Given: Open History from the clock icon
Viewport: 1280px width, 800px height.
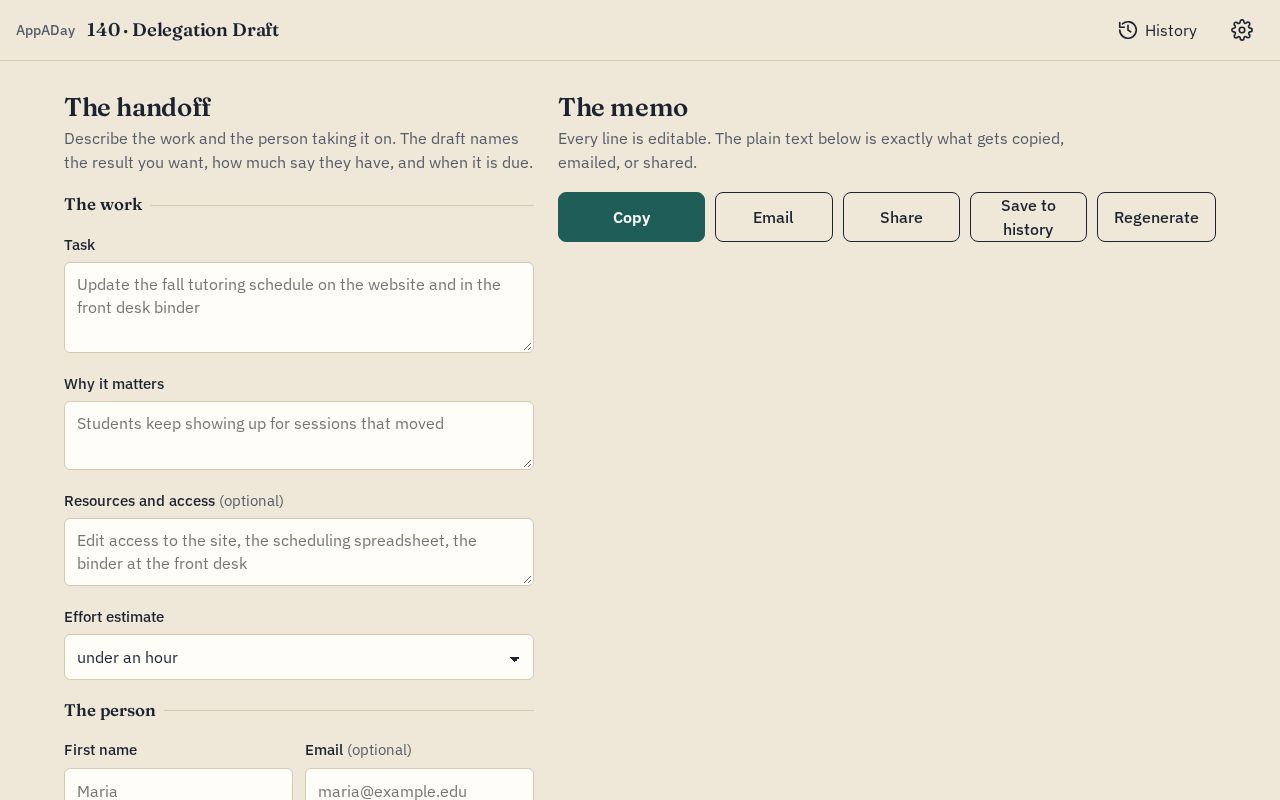Looking at the screenshot, I should 1157,30.
